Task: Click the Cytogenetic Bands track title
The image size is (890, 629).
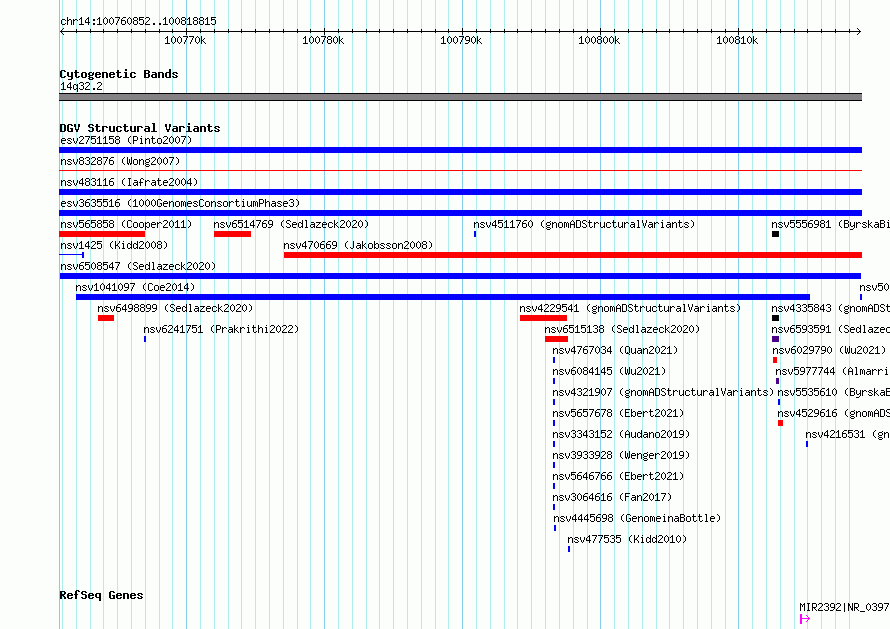Action: coord(119,74)
